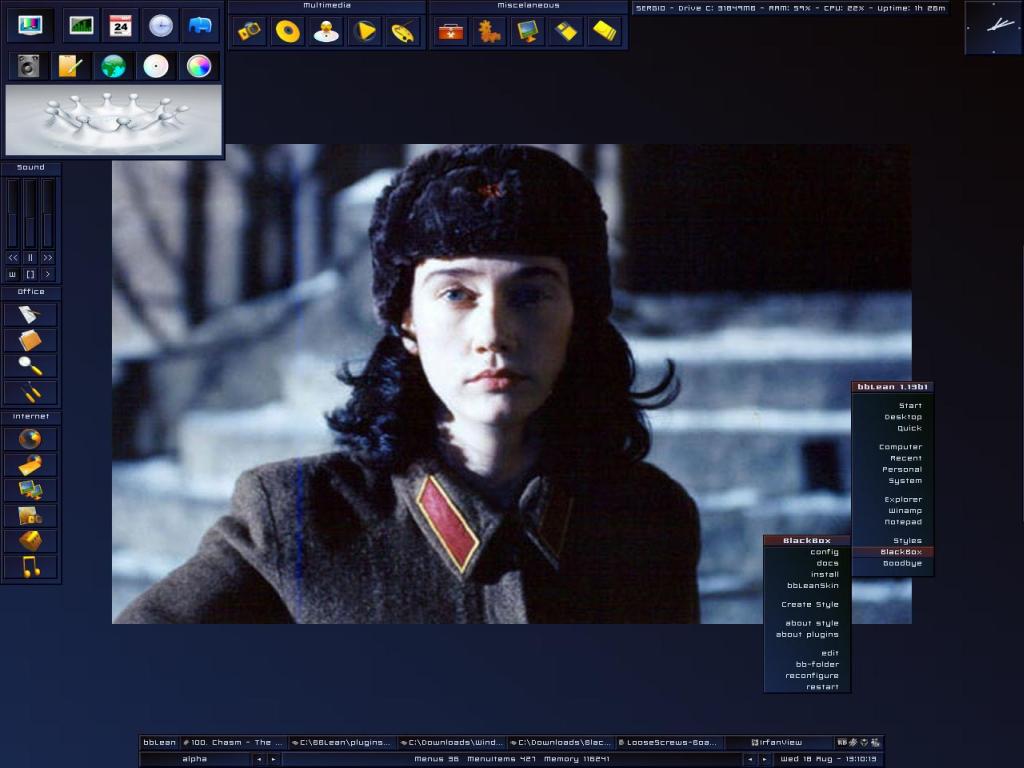Skip to next track in Sound panel
This screenshot has height=768, width=1024.
(47, 258)
